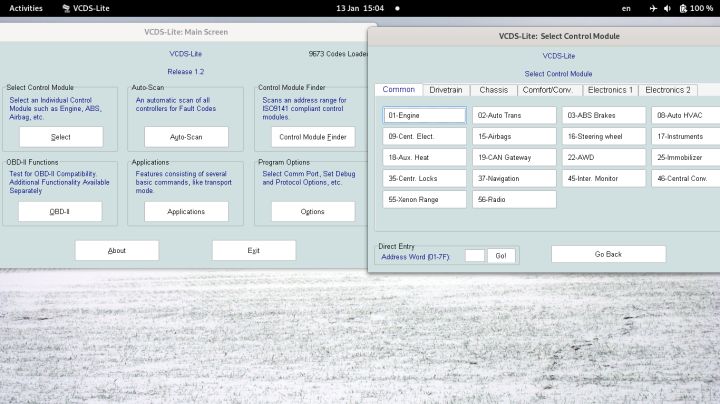720x404 pixels.
Task: Select the 18-Aux. Heat module
Action: 424,157
